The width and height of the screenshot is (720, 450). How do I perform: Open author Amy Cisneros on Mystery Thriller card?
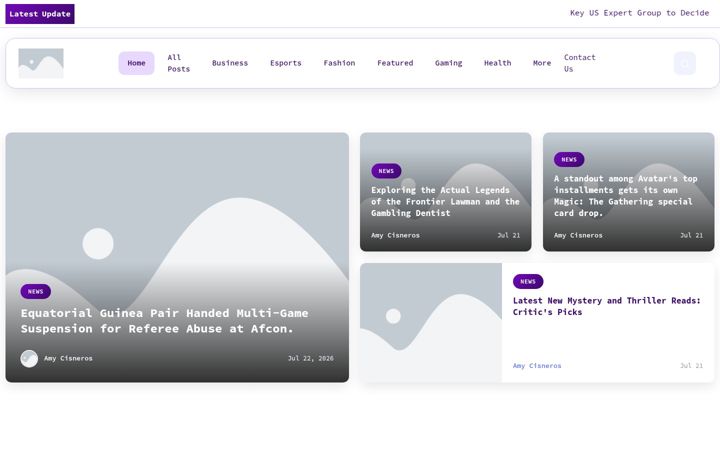(537, 366)
